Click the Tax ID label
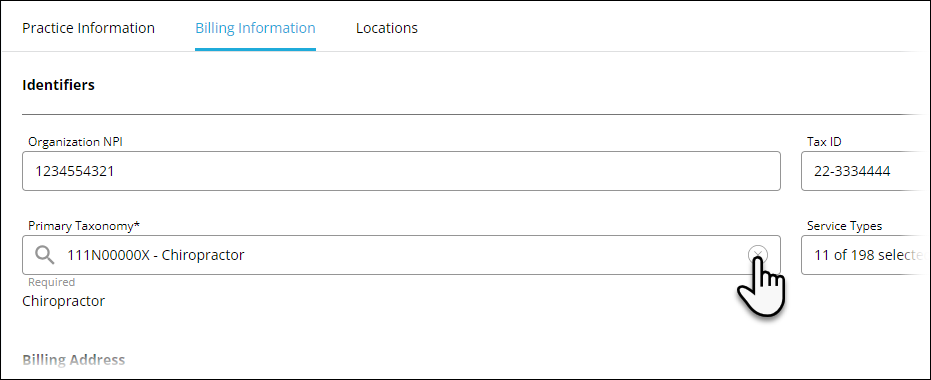This screenshot has height=380, width=931. click(x=824, y=142)
